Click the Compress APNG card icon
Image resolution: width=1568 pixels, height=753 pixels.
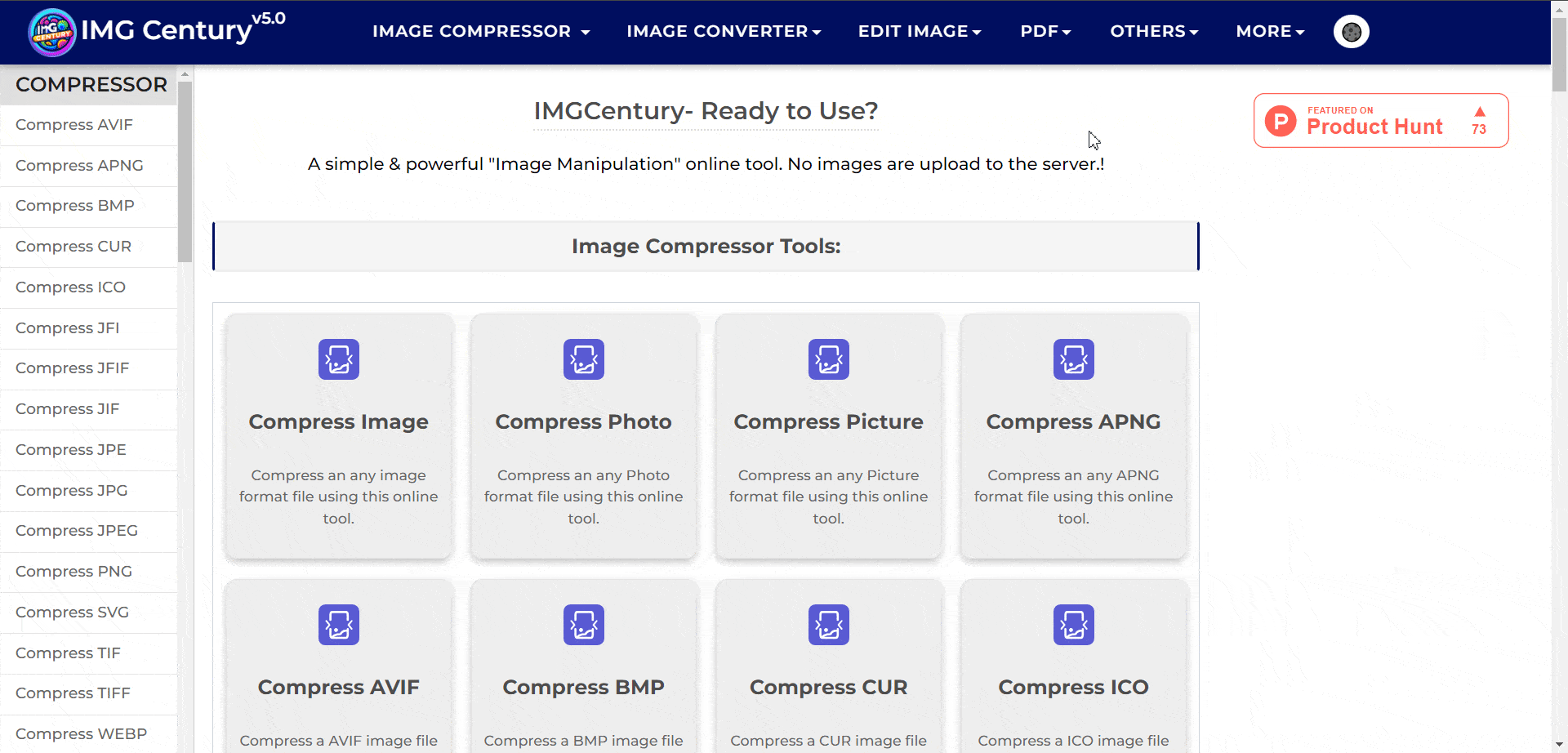(1074, 359)
